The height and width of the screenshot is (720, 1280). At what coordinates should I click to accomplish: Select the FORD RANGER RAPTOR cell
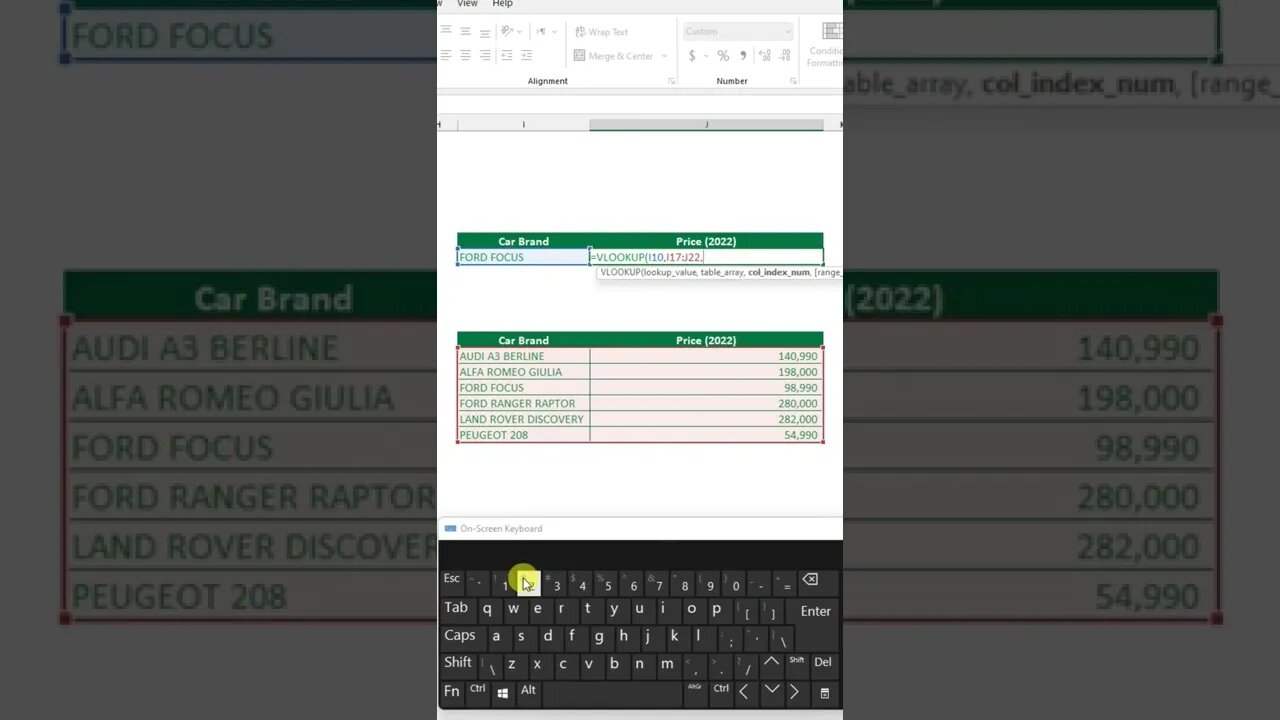coord(523,403)
